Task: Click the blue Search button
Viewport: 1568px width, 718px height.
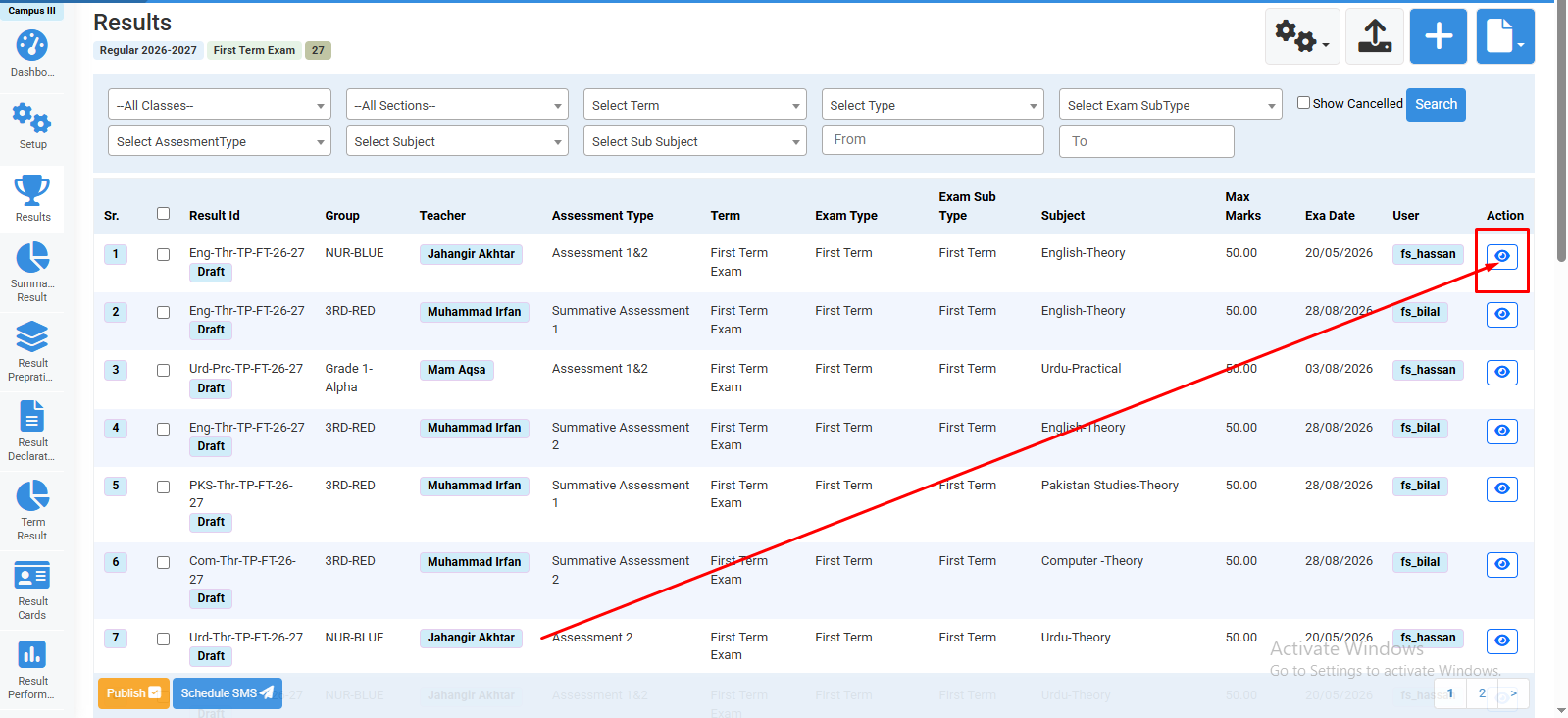Action: (x=1436, y=105)
